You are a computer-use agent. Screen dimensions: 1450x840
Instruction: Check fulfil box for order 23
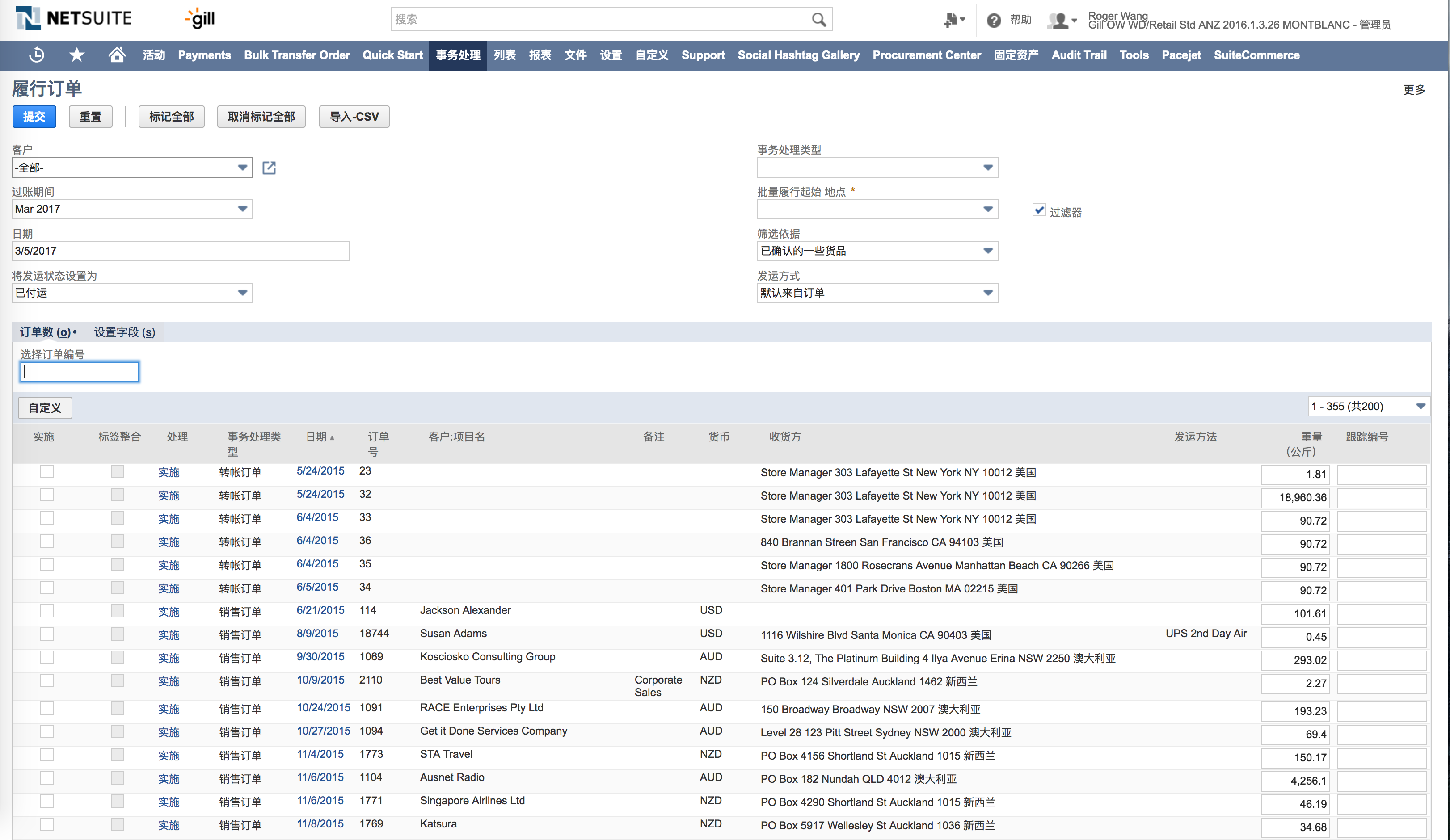(x=46, y=472)
